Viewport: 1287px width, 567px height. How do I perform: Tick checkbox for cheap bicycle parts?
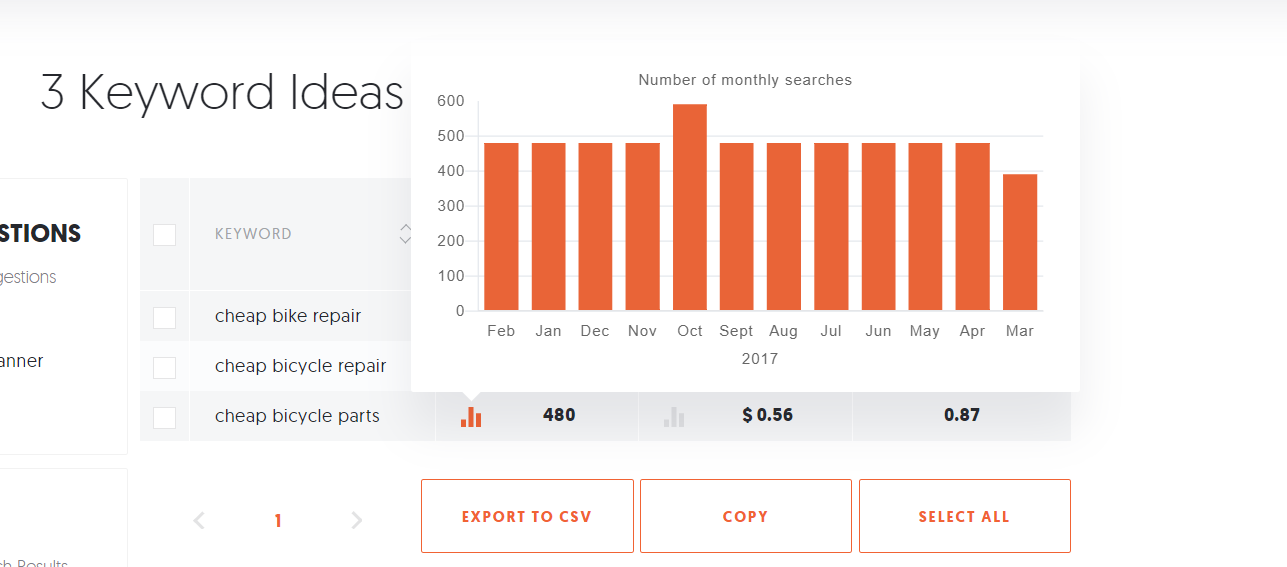[x=164, y=417]
